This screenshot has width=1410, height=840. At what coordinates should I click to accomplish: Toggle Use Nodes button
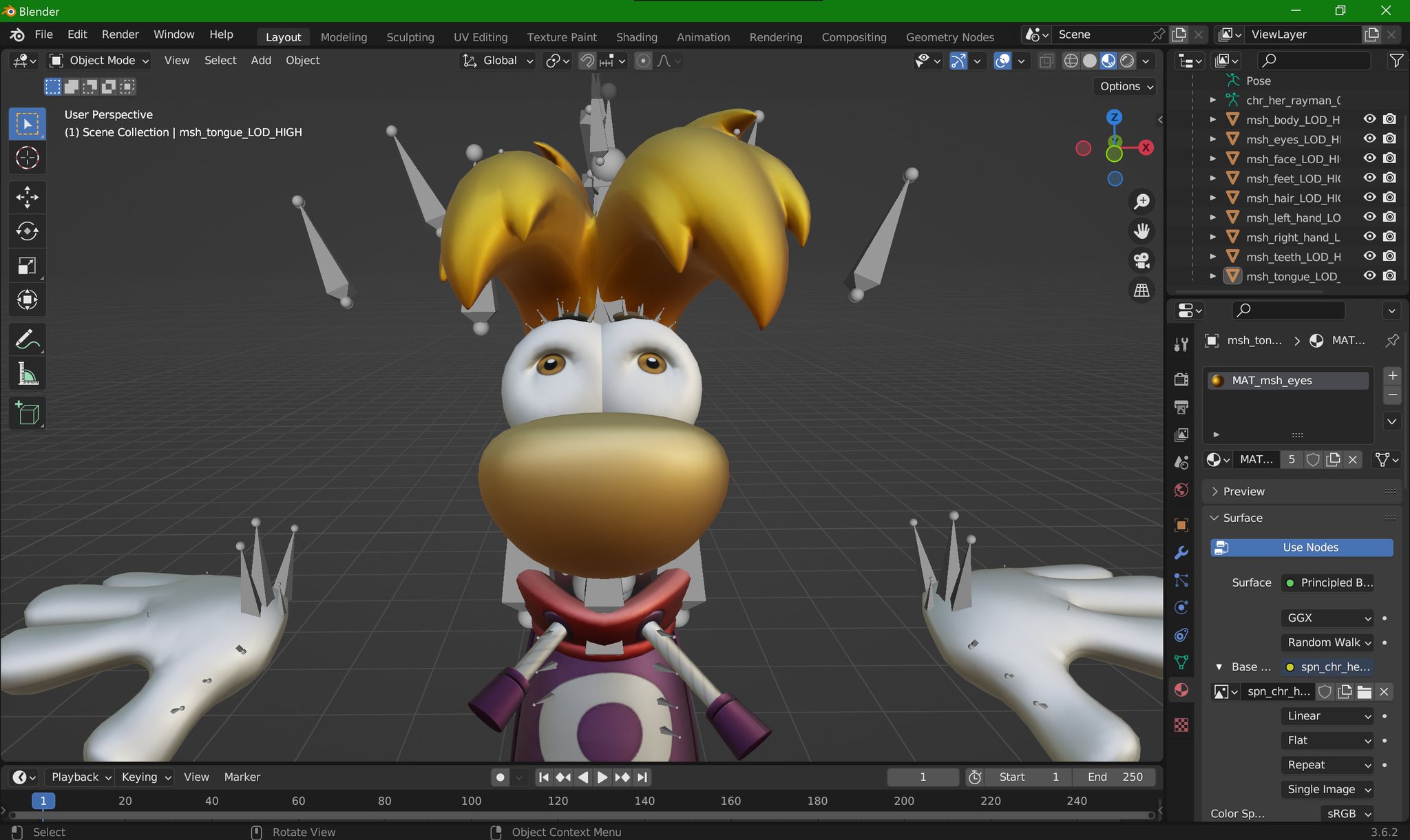click(x=1301, y=547)
